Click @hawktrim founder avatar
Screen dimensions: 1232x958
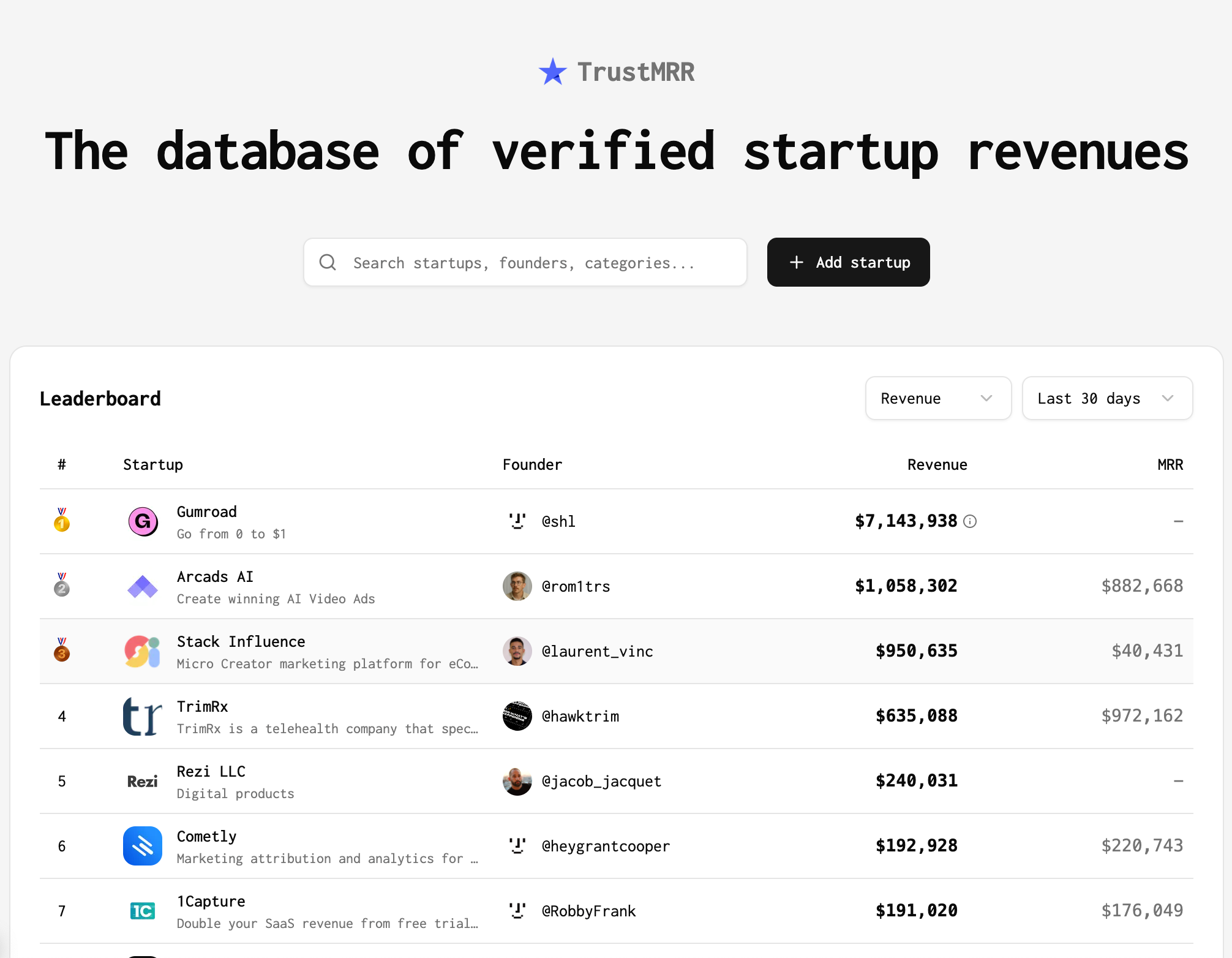click(517, 716)
